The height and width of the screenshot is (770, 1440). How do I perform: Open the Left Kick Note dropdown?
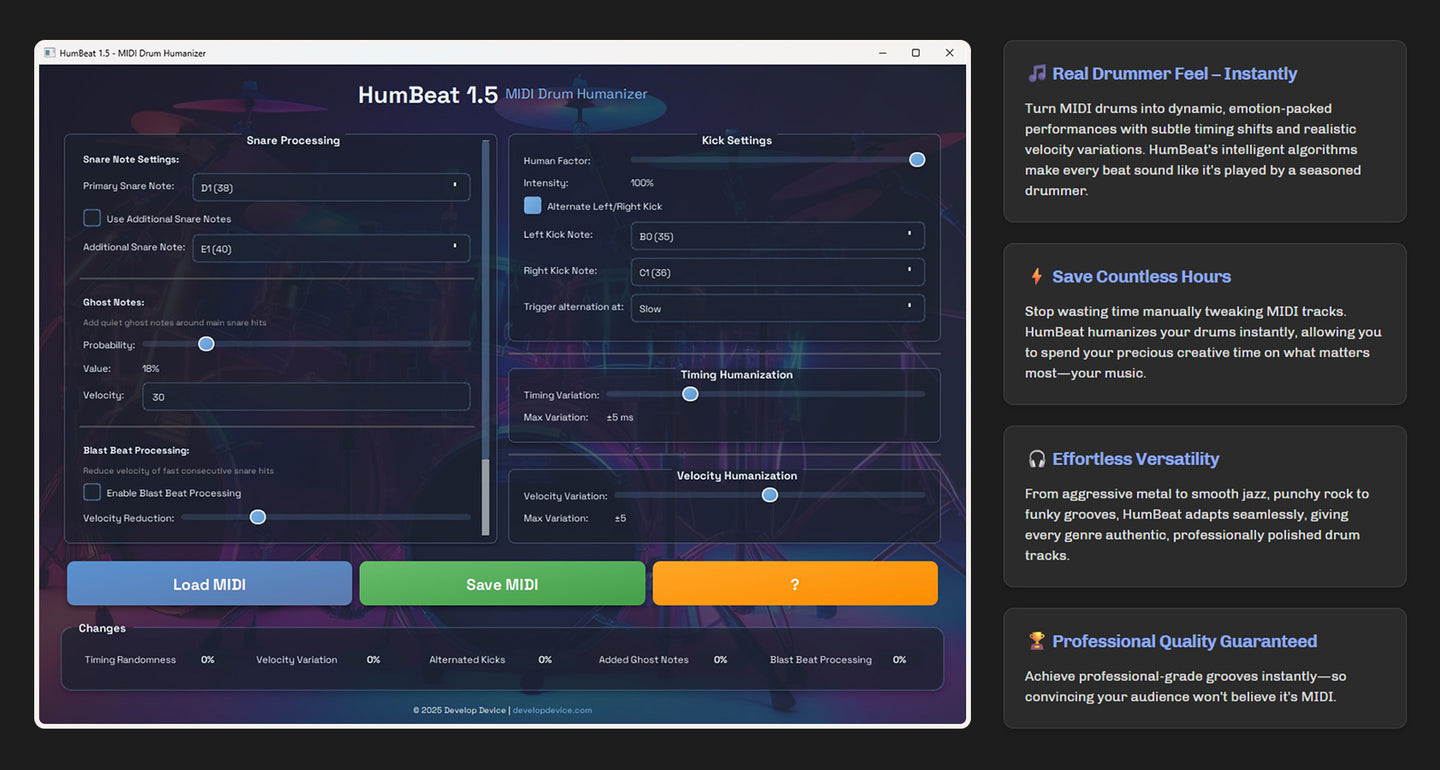point(777,236)
